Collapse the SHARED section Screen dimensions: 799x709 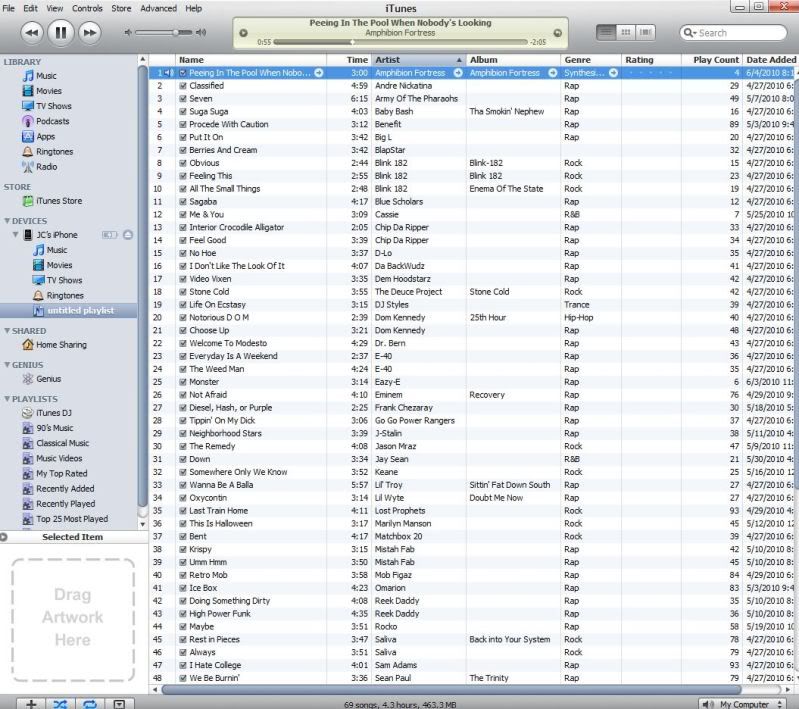pyautogui.click(x=7, y=331)
